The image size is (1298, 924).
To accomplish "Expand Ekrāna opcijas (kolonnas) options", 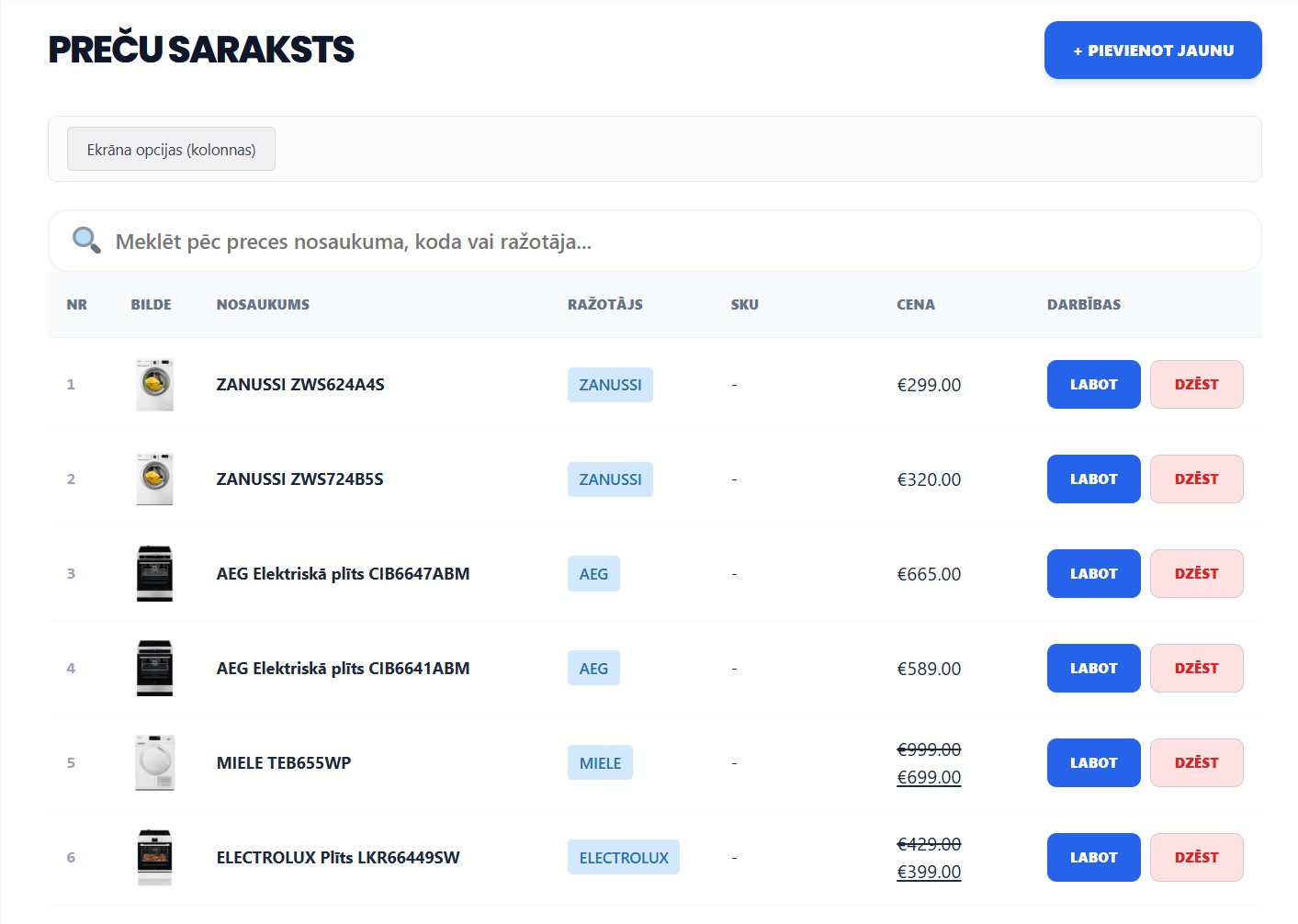I will [x=171, y=149].
